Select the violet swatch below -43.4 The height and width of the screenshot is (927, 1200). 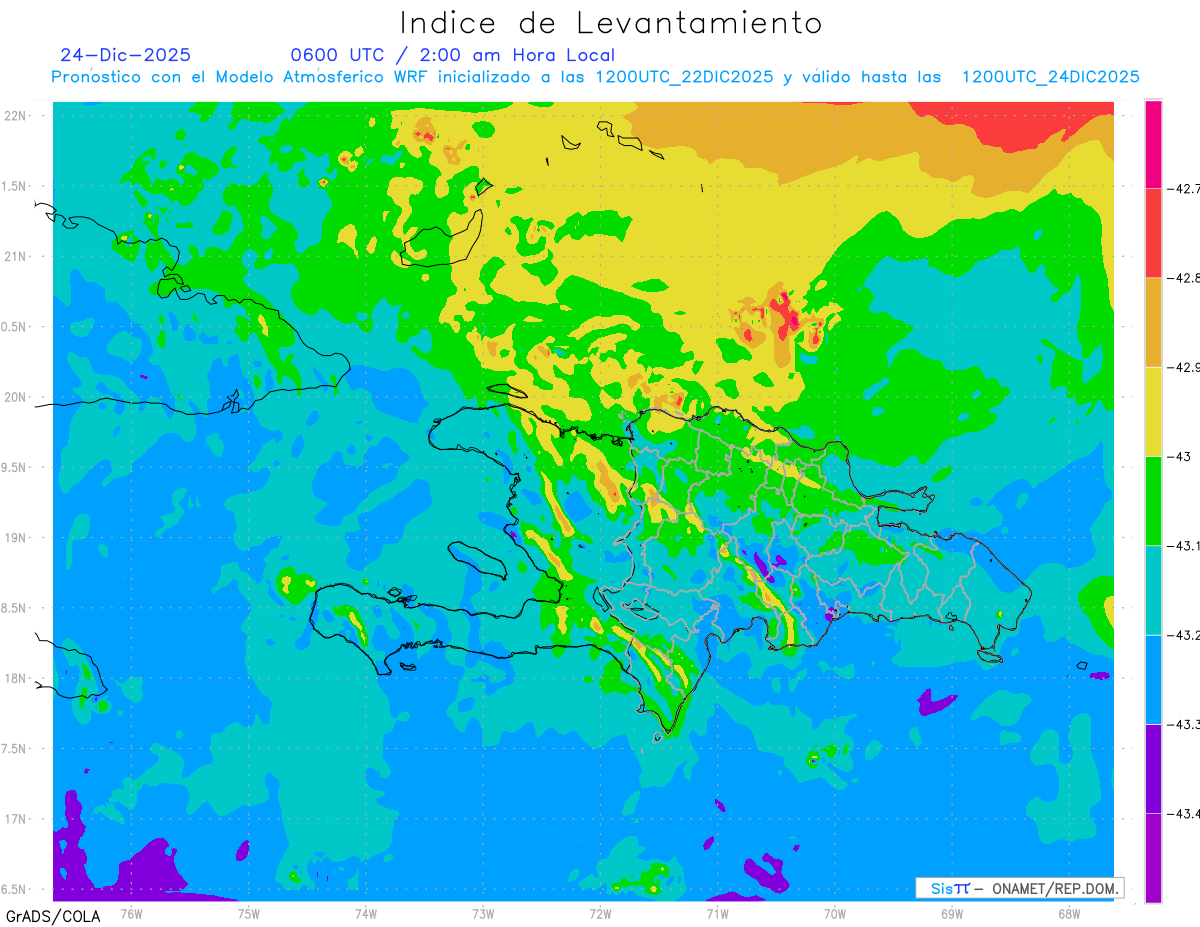click(x=1153, y=857)
